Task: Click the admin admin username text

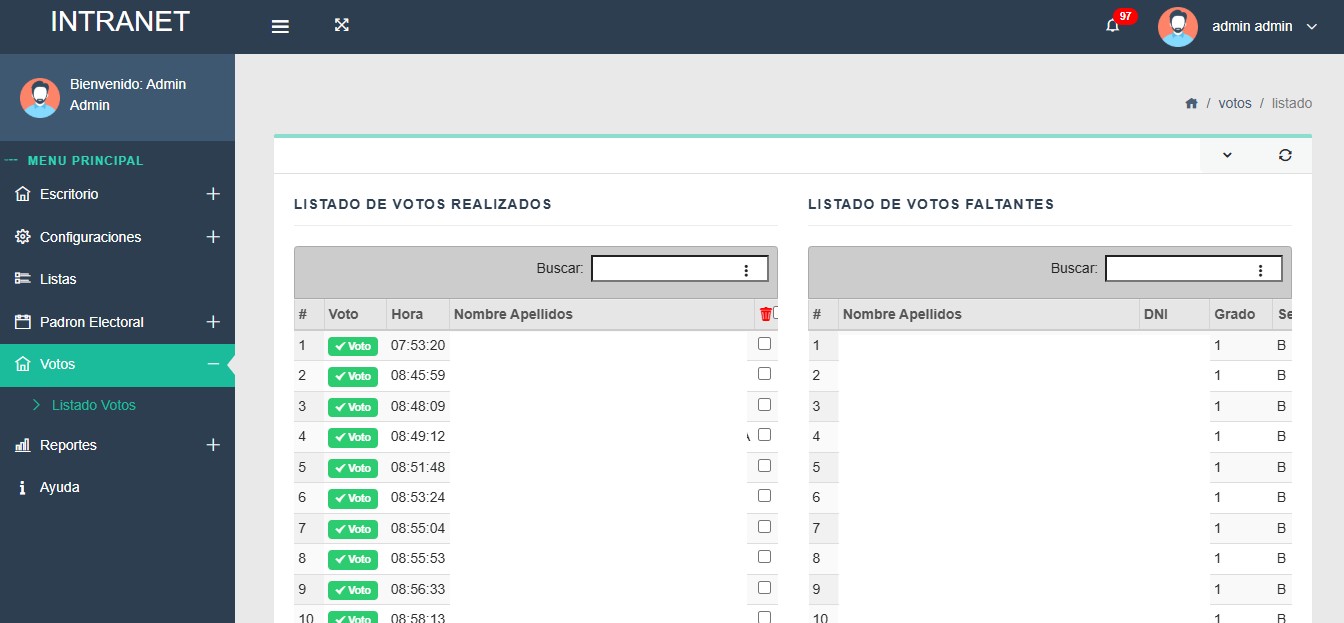Action: (x=1252, y=27)
